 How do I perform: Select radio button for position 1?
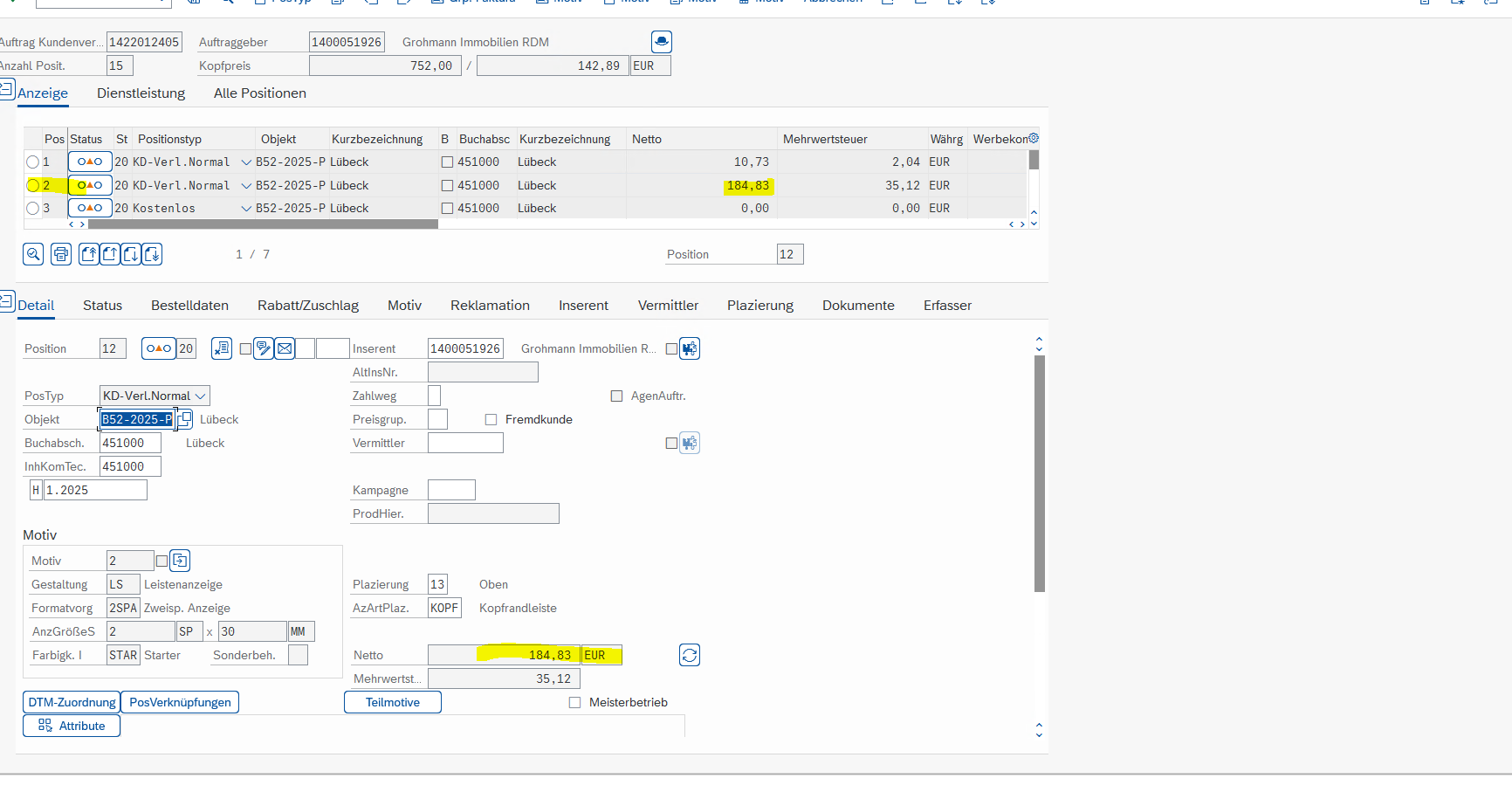pos(32,162)
